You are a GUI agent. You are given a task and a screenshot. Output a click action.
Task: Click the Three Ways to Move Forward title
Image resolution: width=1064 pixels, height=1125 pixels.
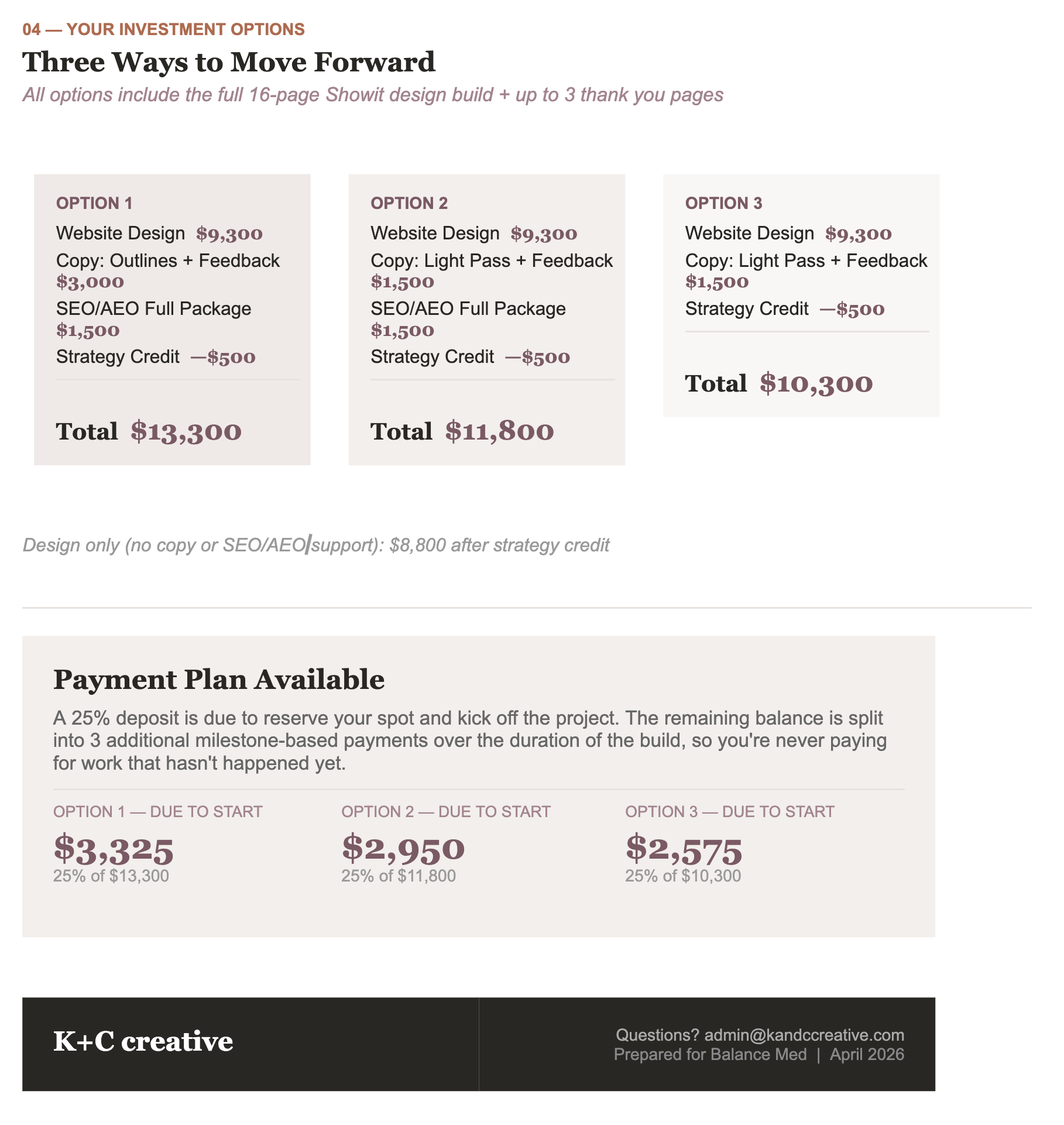tap(229, 62)
